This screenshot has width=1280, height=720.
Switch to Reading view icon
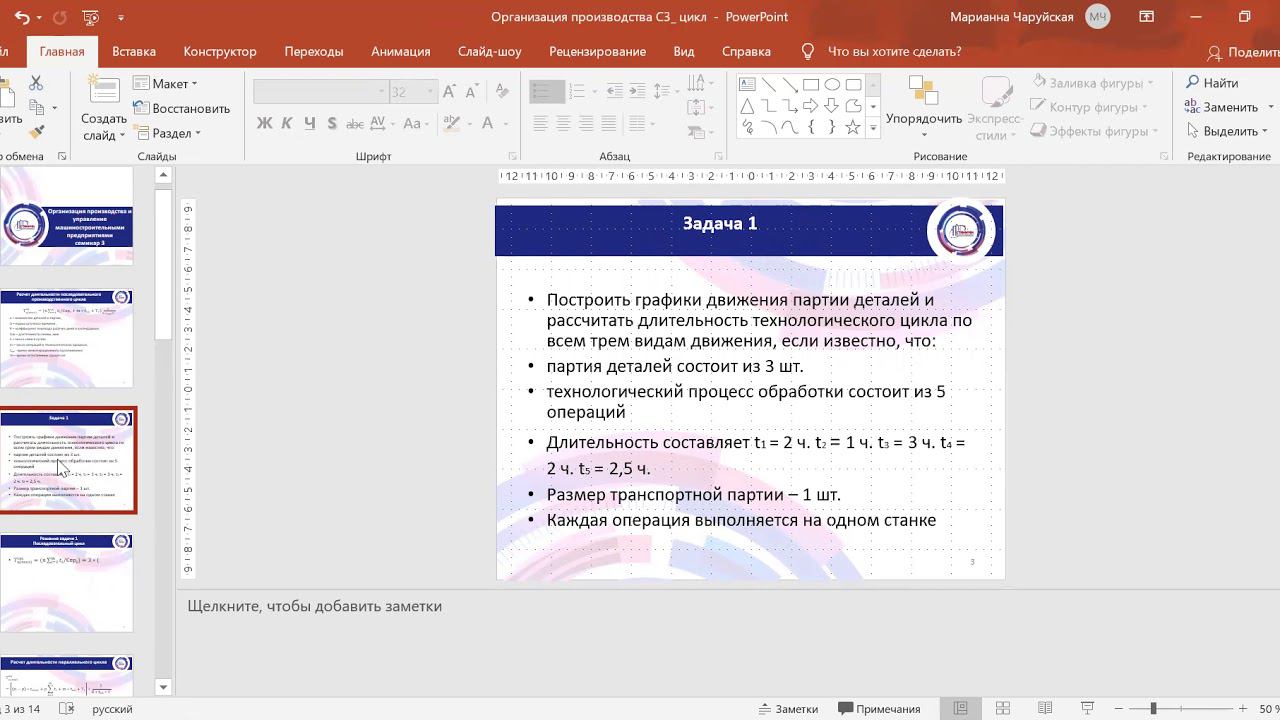click(1045, 709)
